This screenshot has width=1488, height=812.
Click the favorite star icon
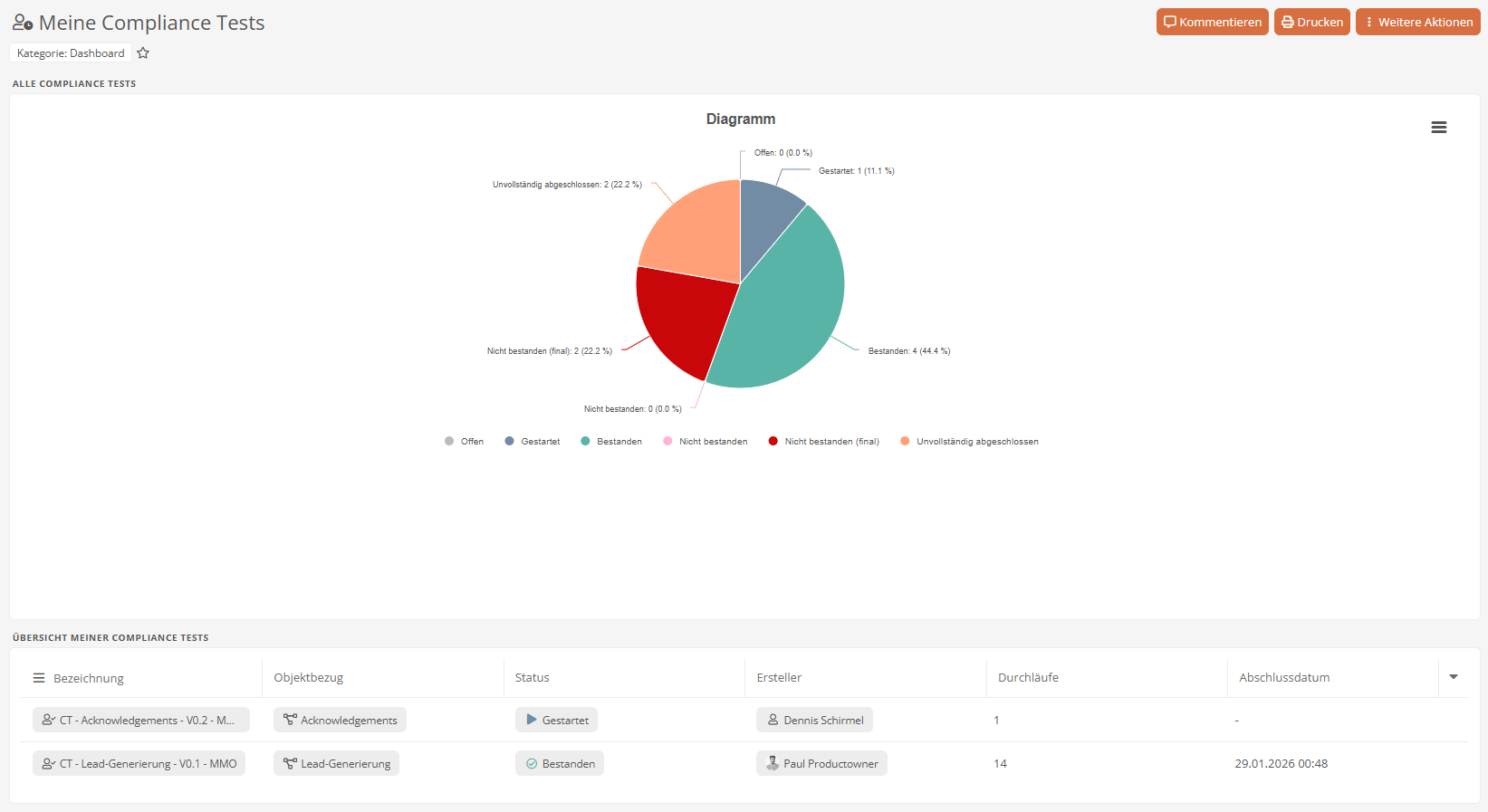(x=143, y=53)
